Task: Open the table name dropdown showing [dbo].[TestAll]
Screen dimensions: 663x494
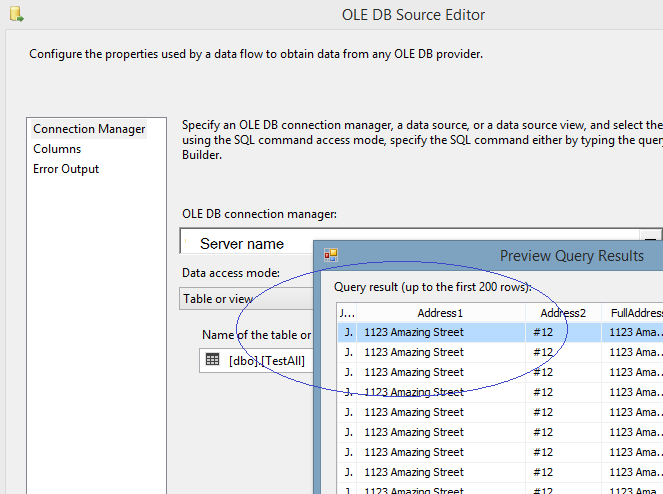Action: (256, 361)
